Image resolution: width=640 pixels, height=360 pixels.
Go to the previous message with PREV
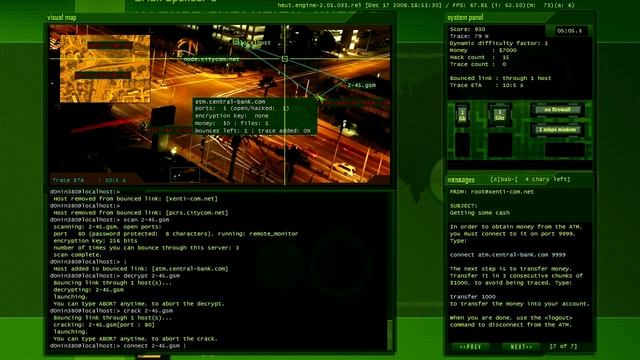(471, 347)
